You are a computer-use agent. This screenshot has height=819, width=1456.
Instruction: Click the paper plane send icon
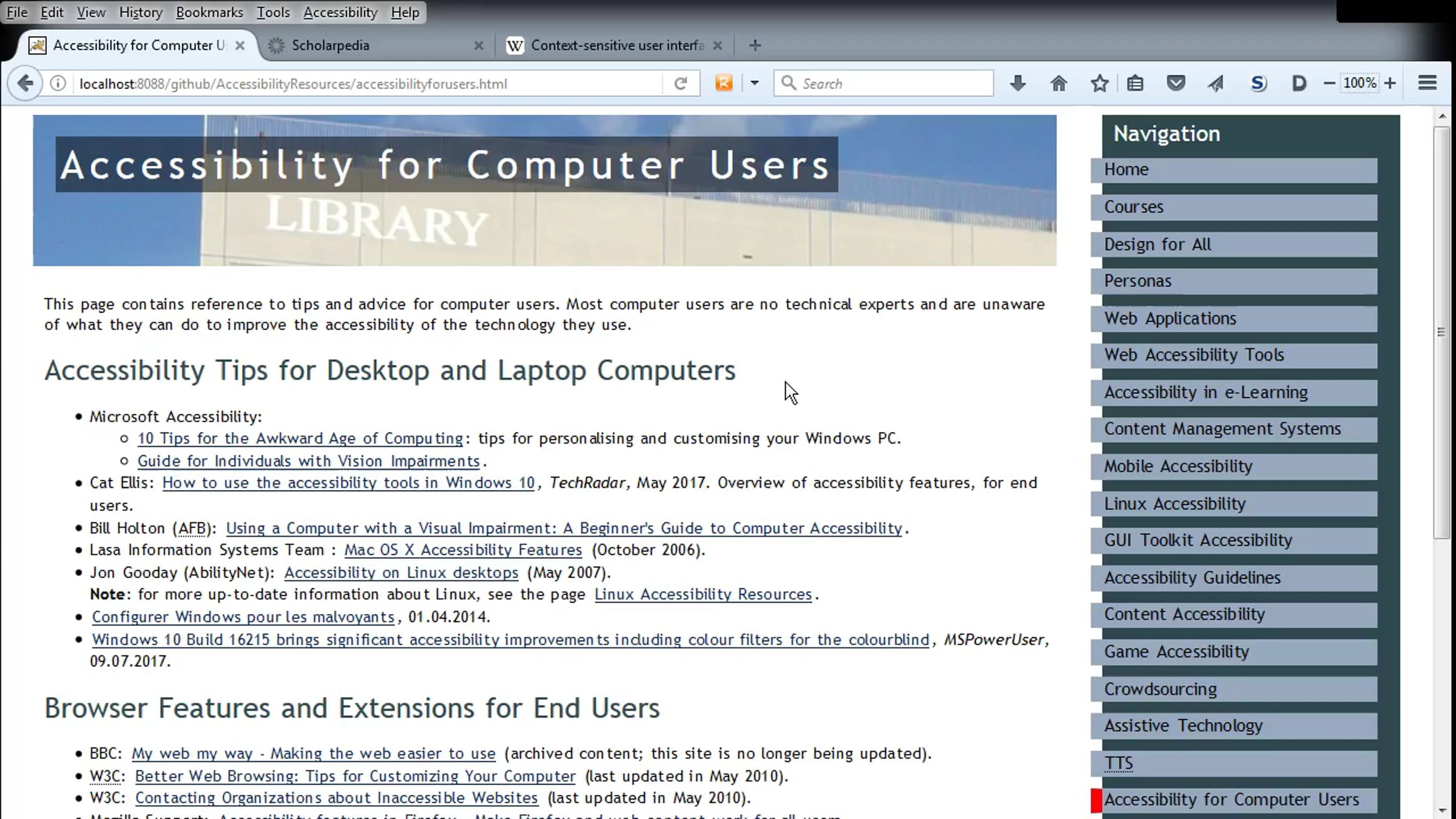(1215, 83)
